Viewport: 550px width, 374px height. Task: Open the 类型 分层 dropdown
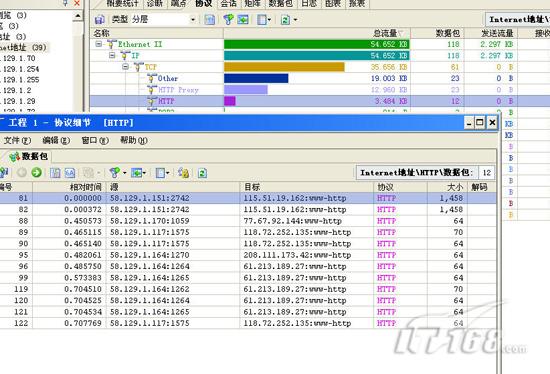tap(193, 20)
